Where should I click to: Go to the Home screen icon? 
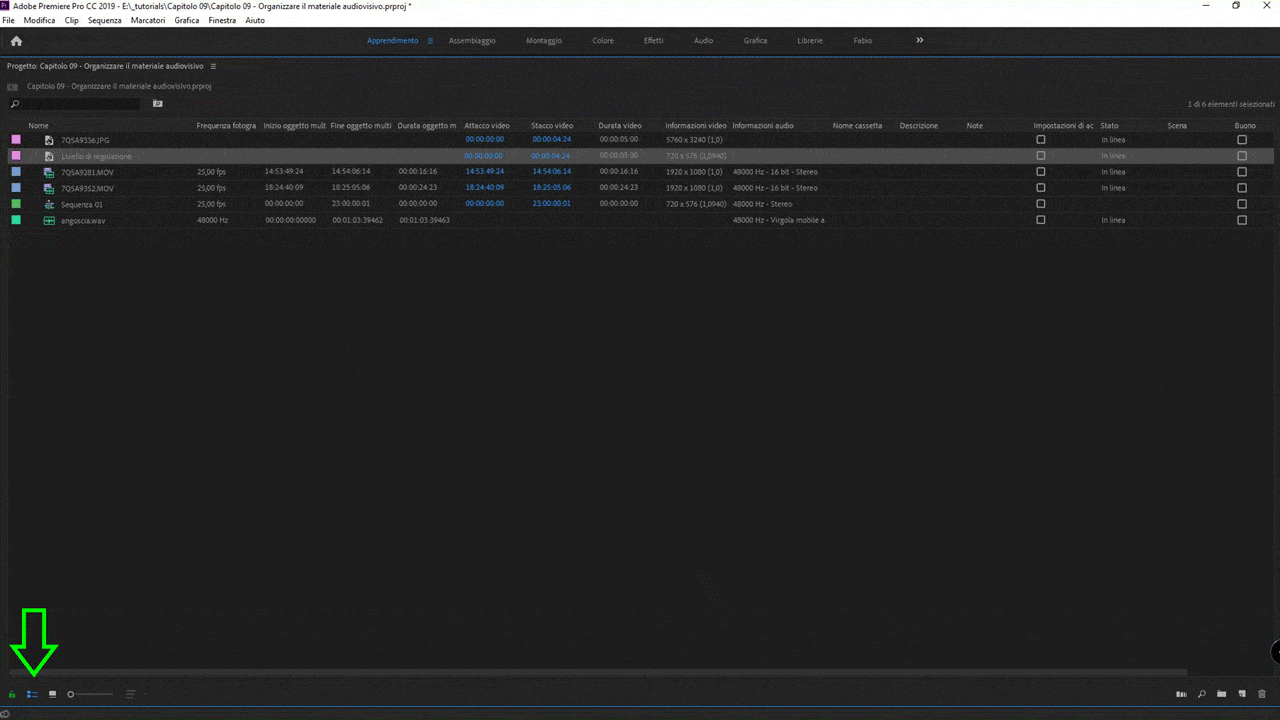pyautogui.click(x=16, y=41)
